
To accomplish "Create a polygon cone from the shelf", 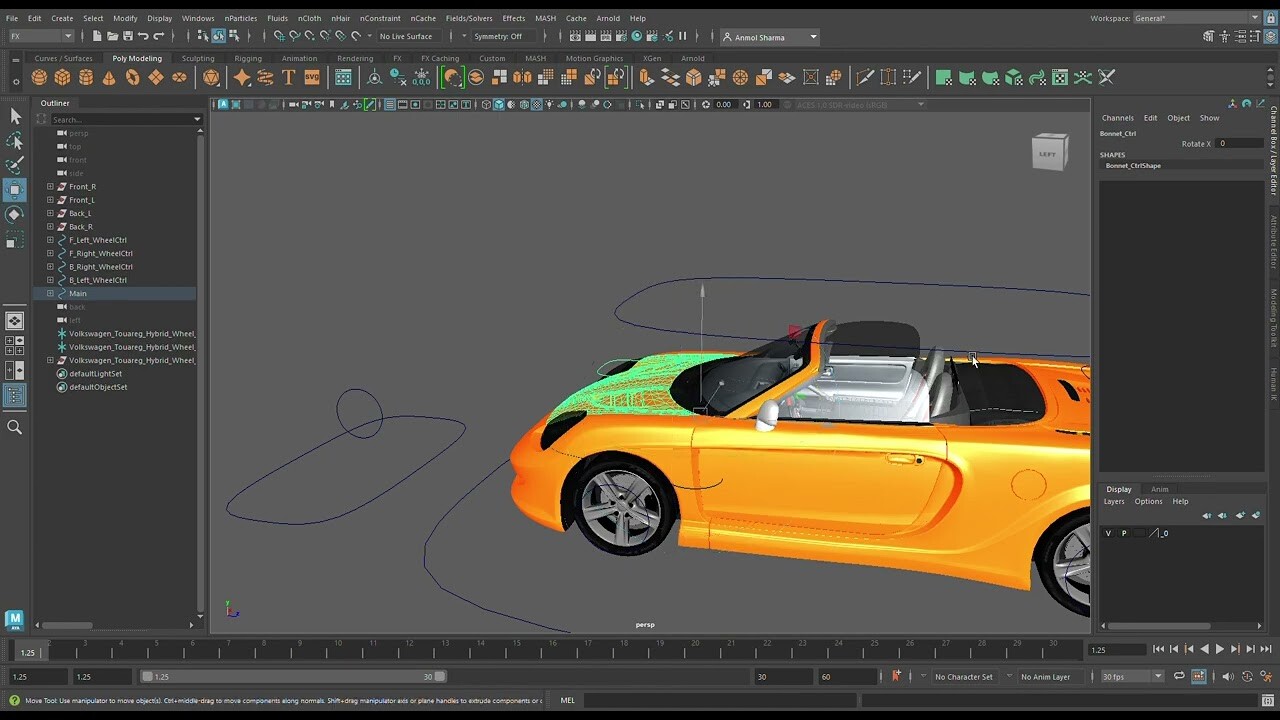I will click(109, 77).
